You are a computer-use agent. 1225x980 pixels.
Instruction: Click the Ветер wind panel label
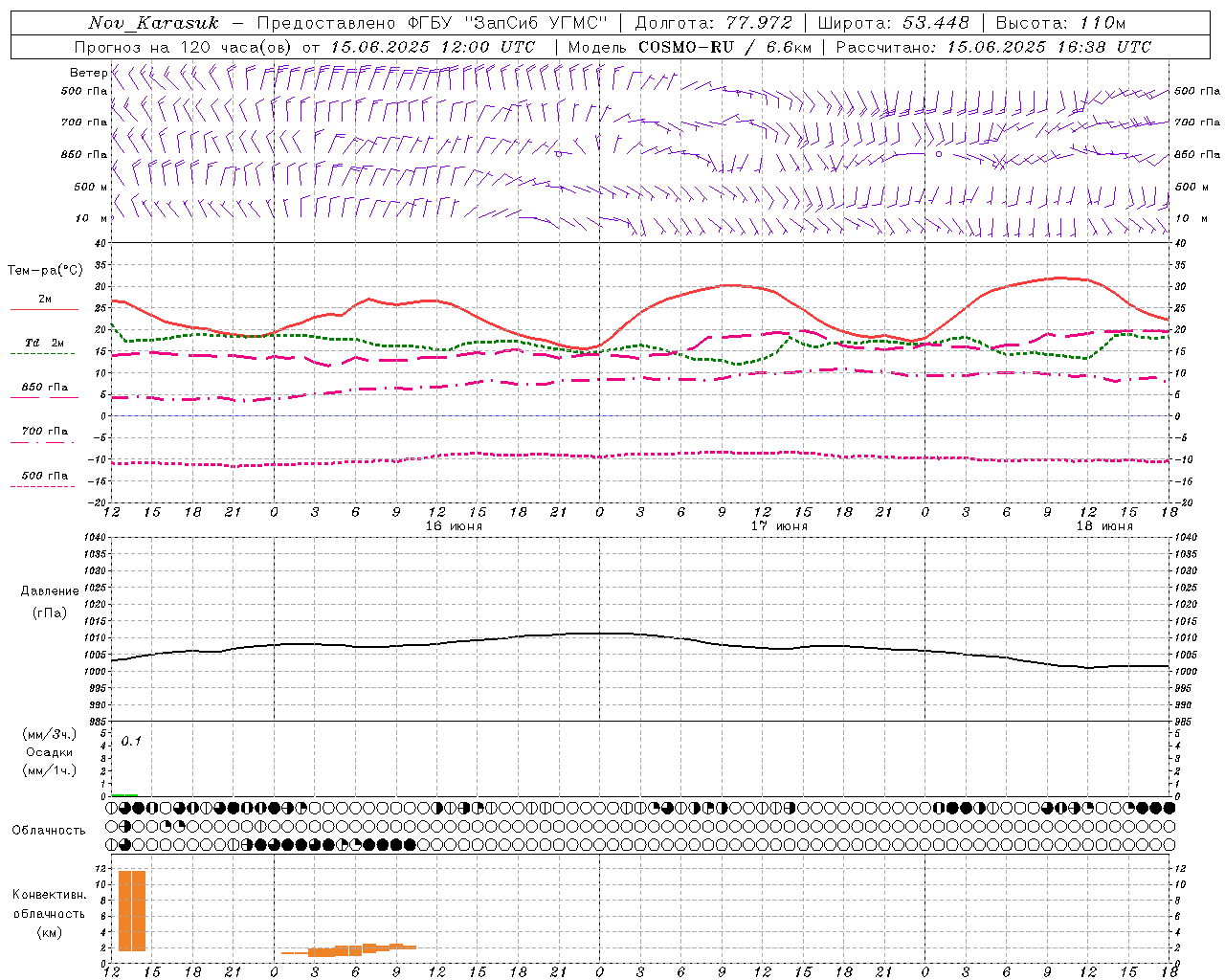point(88,73)
